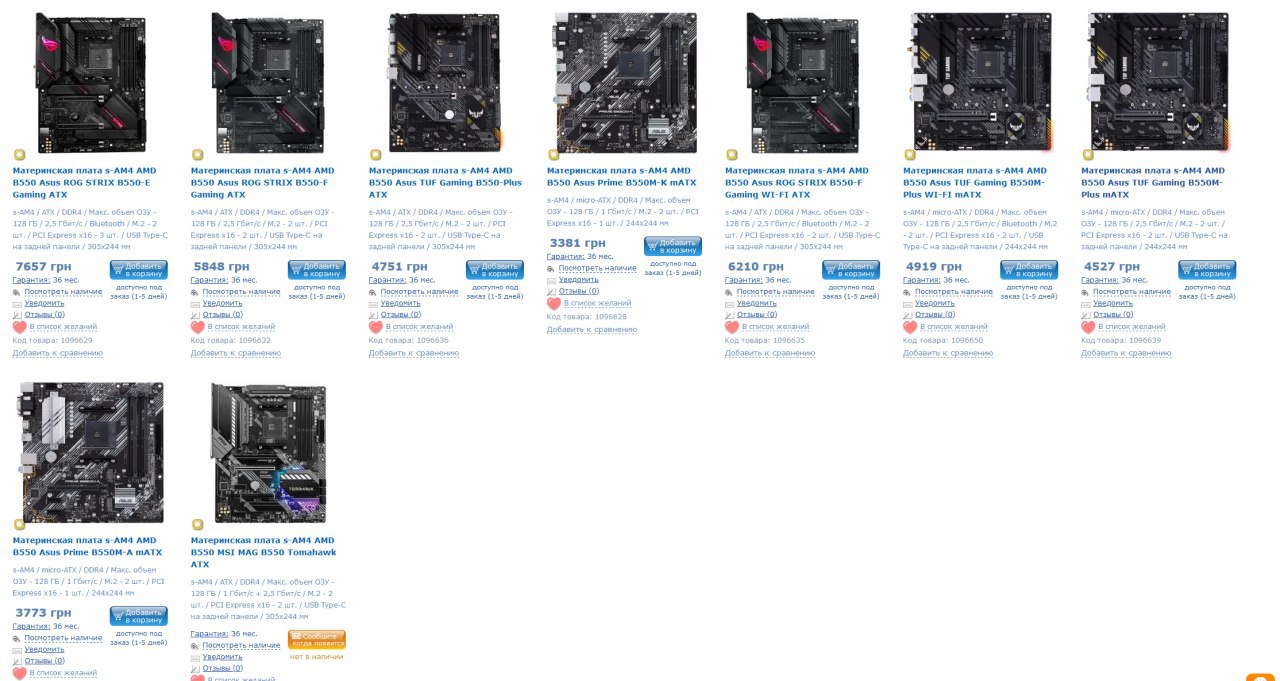The width and height of the screenshot is (1280, 681).
Task: Click reviews pencil icon for TUF Gaming B550M-Plus WI-FI
Action: [907, 315]
